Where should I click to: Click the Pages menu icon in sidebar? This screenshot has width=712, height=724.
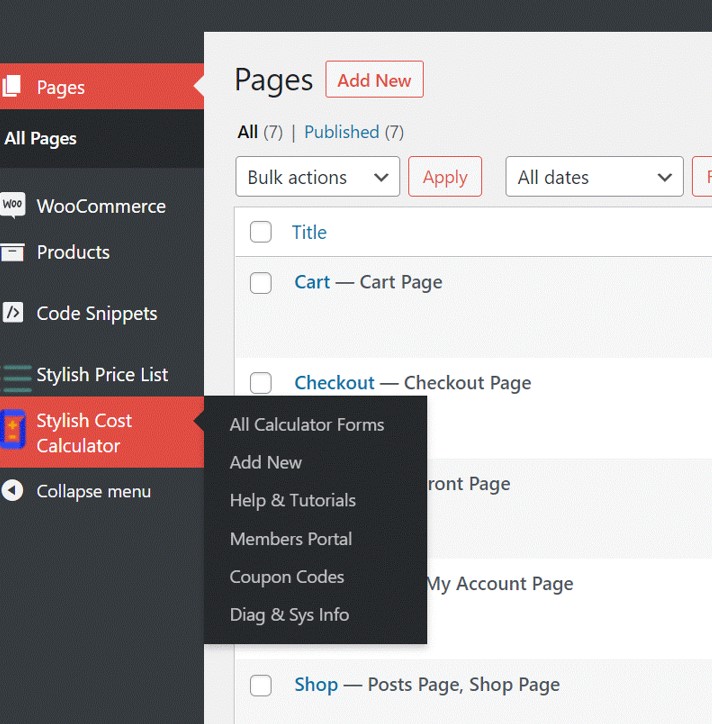[x=11, y=86]
